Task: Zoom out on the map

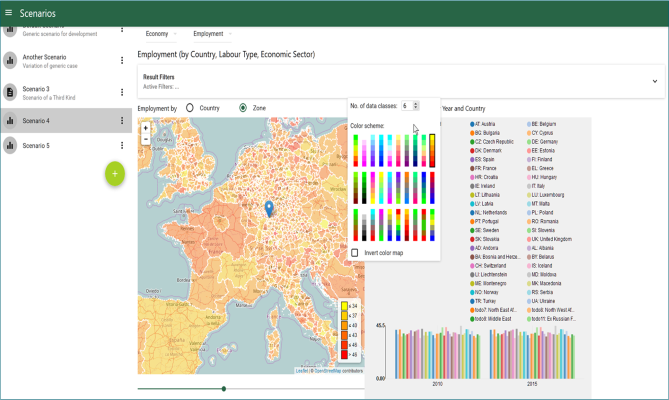Action: (145, 139)
